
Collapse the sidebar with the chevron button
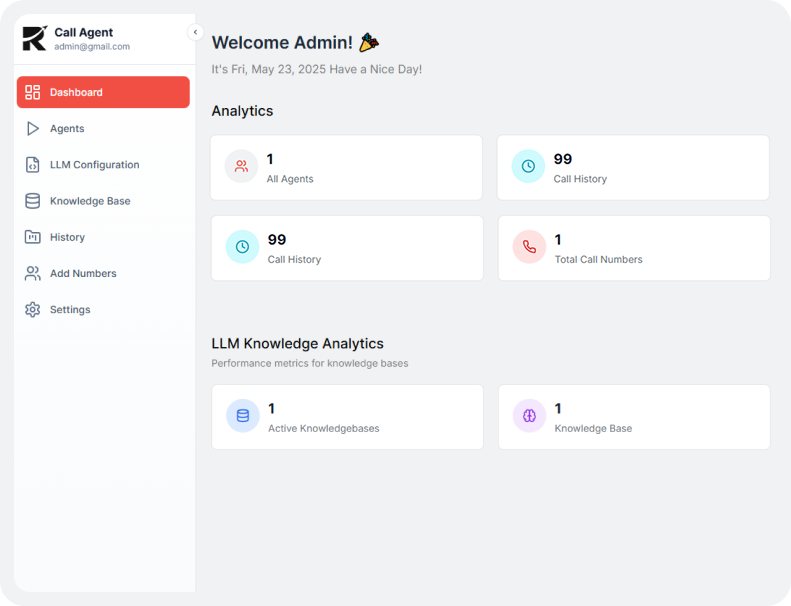[x=195, y=32]
